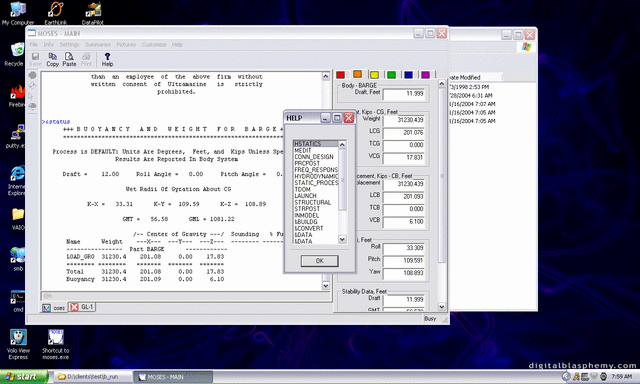Pick the blue color swatch
The width and height of the screenshot is (640, 384).
(409, 75)
